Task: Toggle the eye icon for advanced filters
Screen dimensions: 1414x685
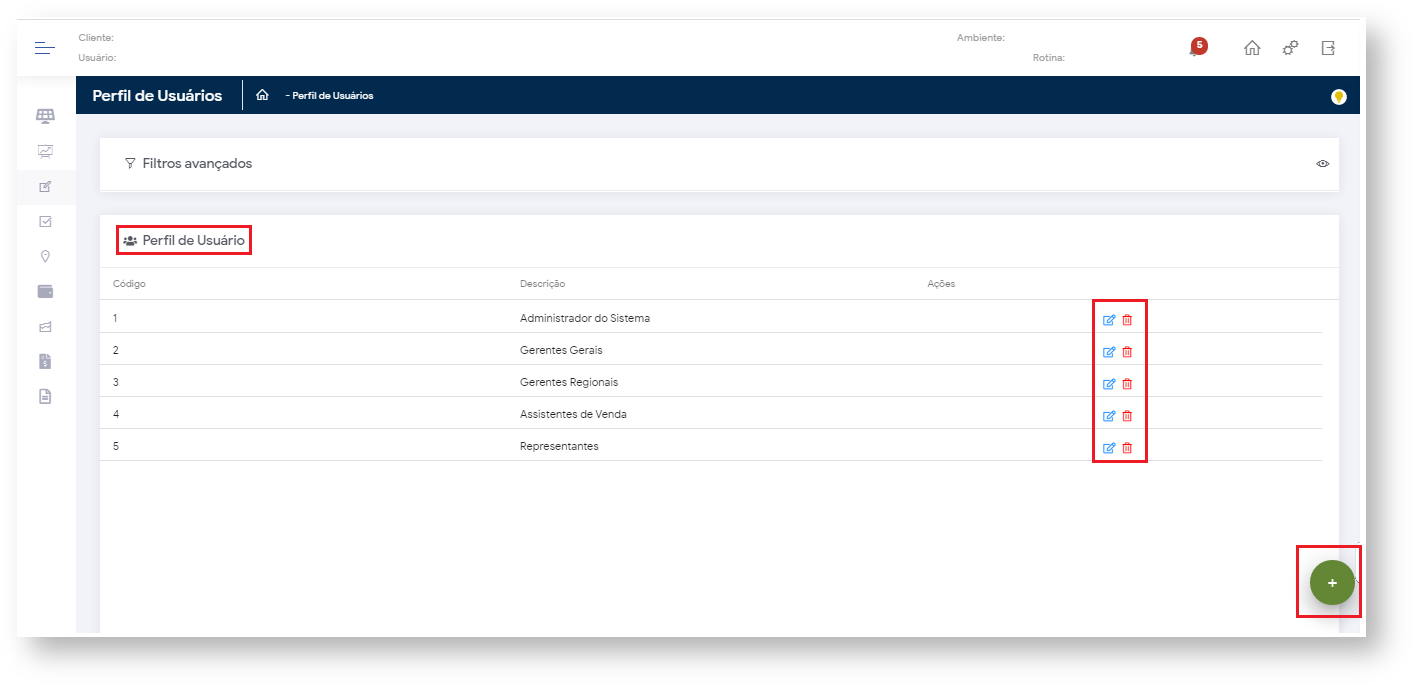Action: pos(1322,163)
